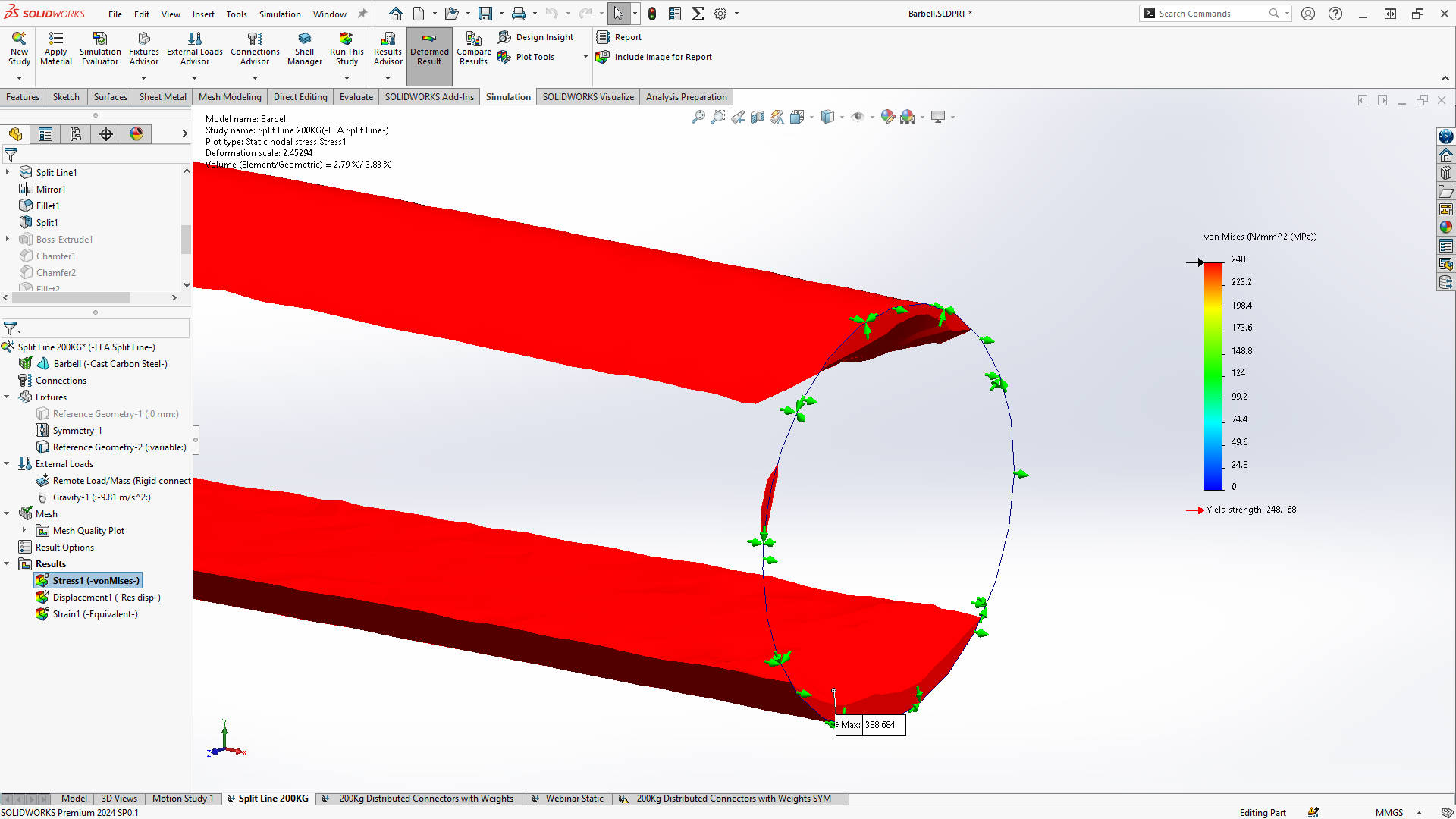Switch to the Evaluate tab
The height and width of the screenshot is (819, 1456).
pos(356,97)
